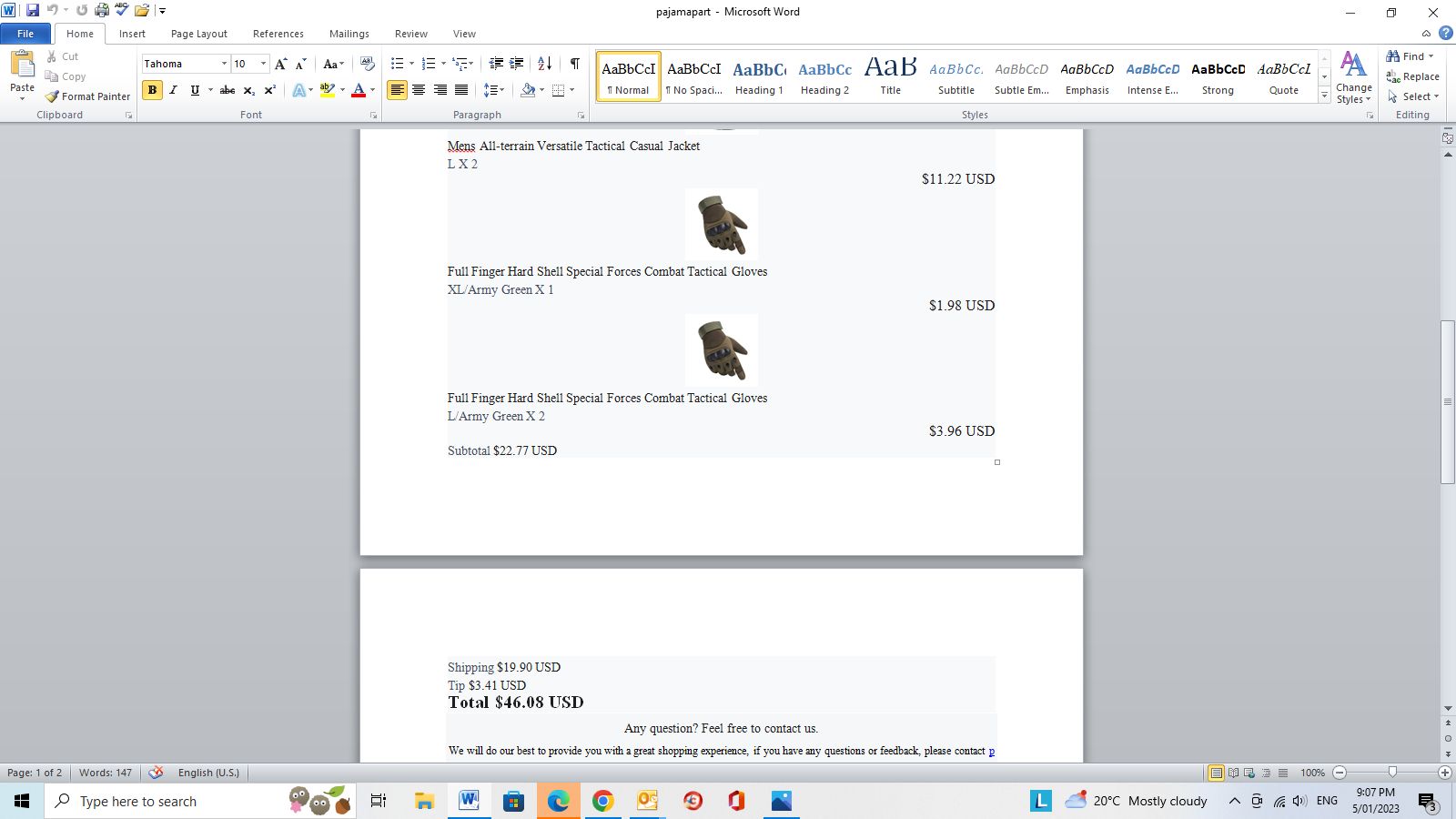Click Decrease Indent icon

[496, 64]
